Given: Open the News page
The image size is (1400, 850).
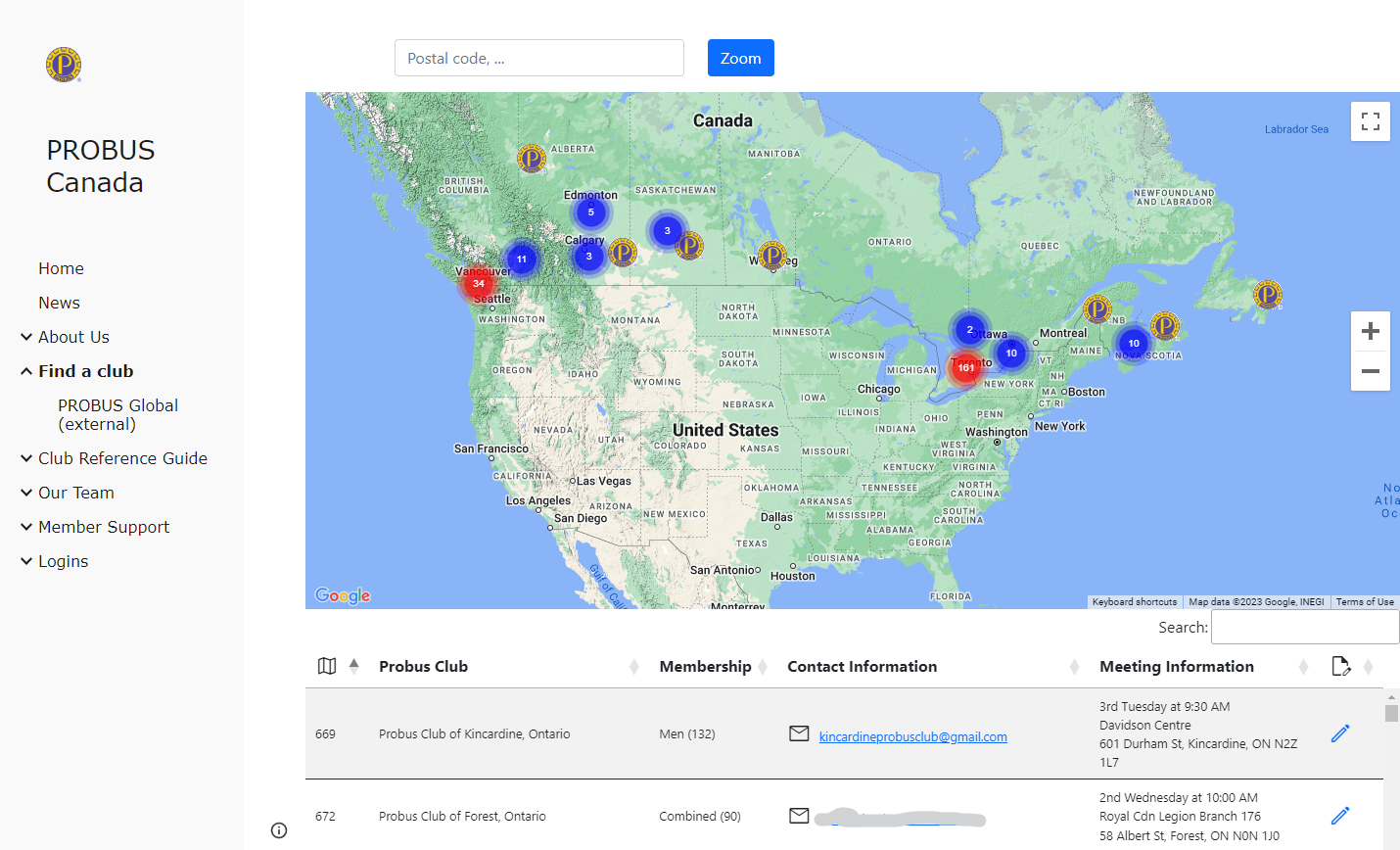Looking at the screenshot, I should (59, 303).
